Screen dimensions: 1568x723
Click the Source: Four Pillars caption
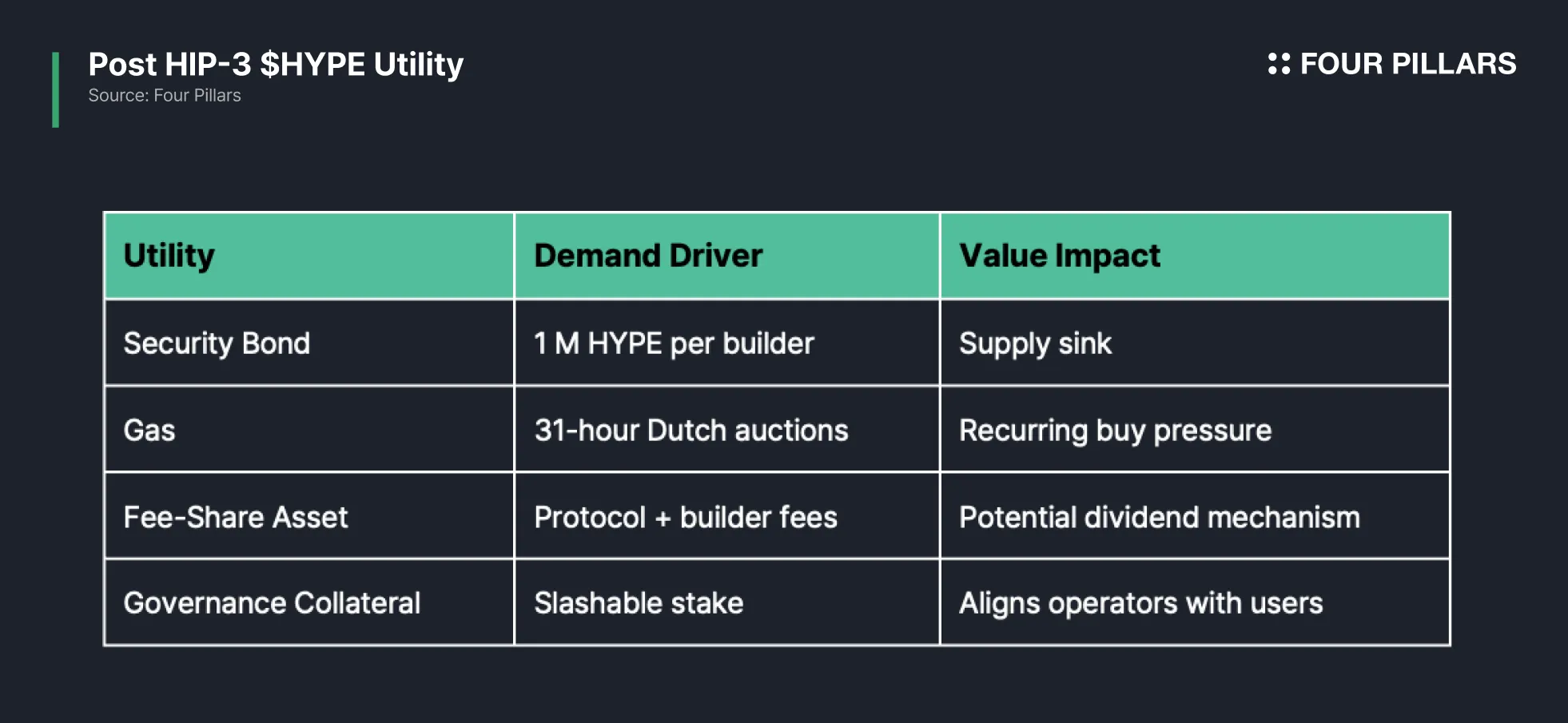point(164,96)
